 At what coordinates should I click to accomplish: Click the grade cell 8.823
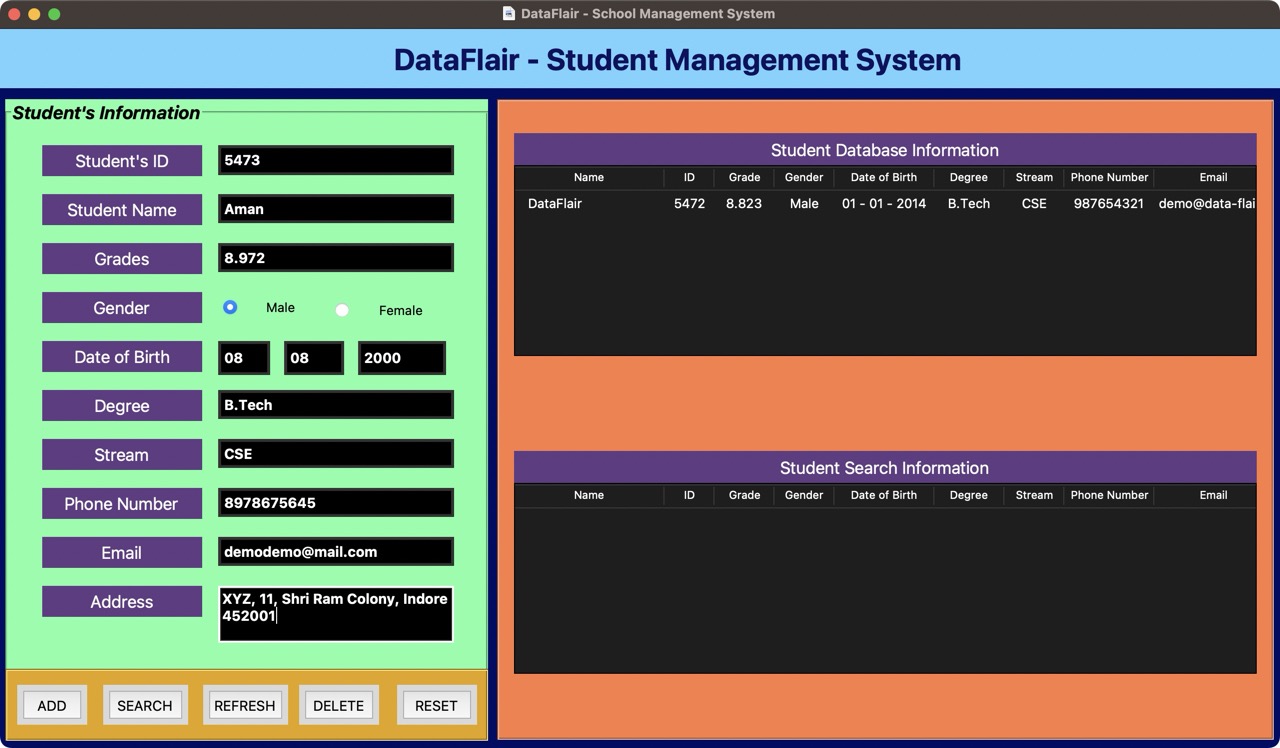(744, 203)
